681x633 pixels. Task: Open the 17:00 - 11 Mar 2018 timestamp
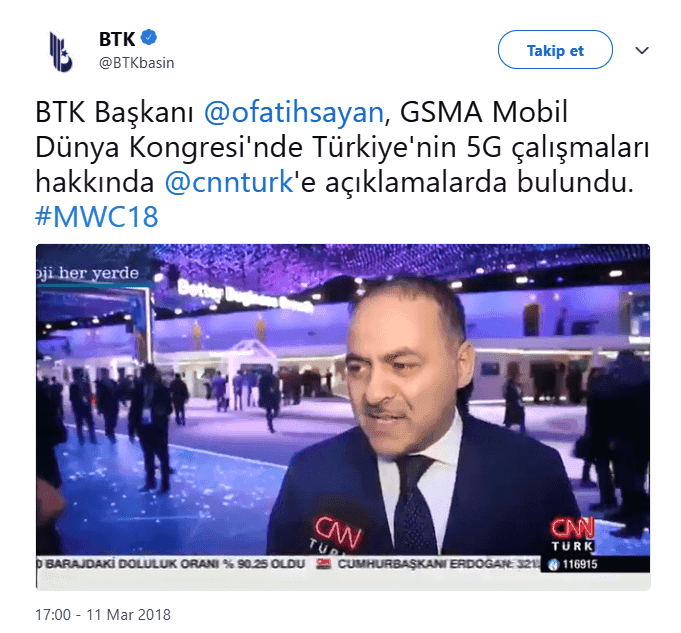(103, 614)
